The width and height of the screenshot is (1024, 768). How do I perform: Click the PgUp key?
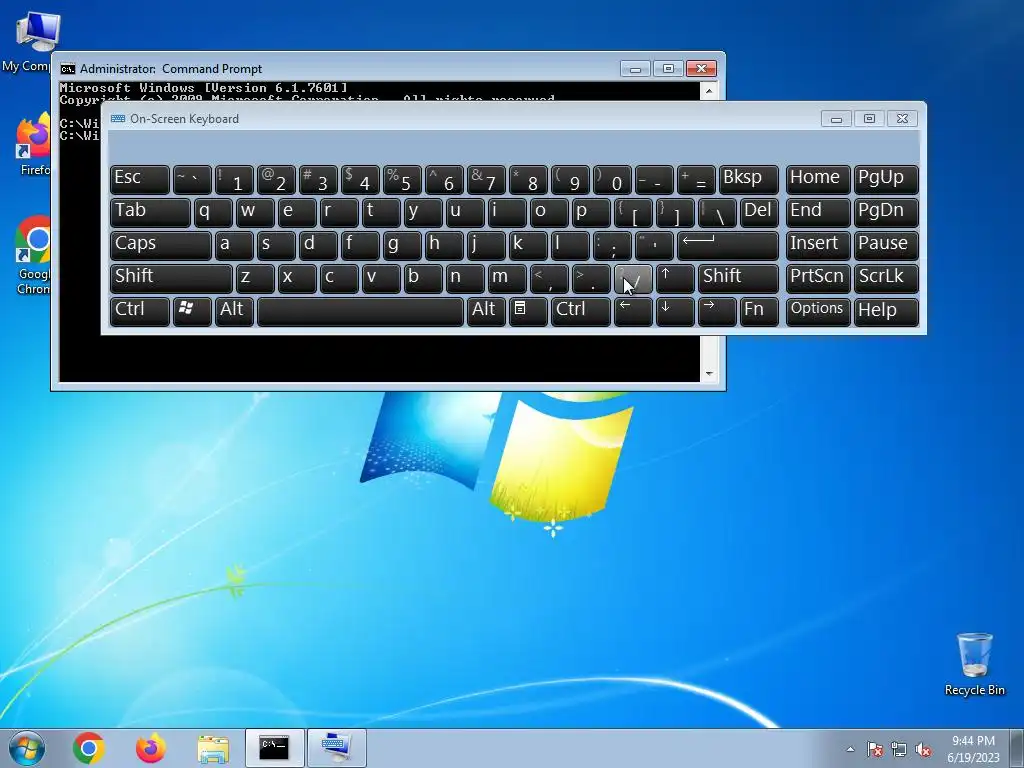tap(886, 180)
